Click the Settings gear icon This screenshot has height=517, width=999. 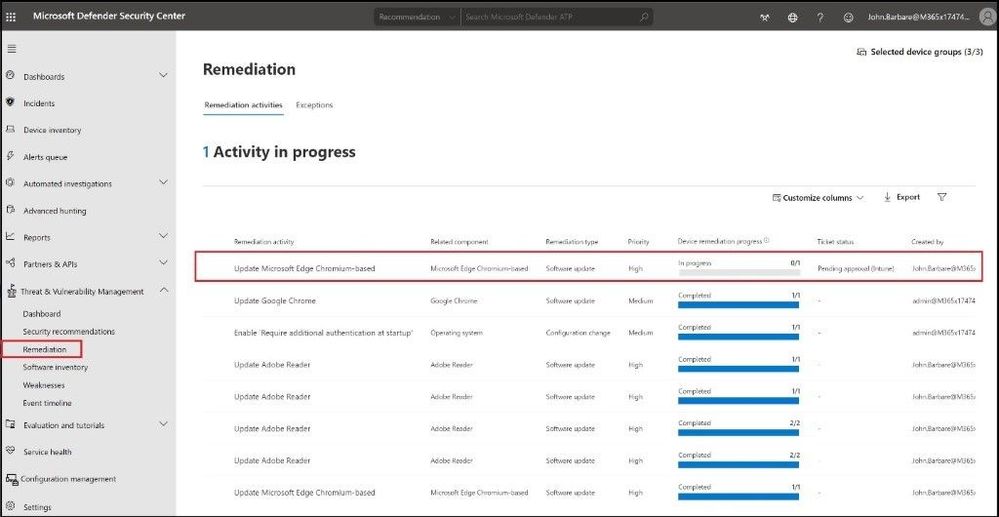[10, 507]
